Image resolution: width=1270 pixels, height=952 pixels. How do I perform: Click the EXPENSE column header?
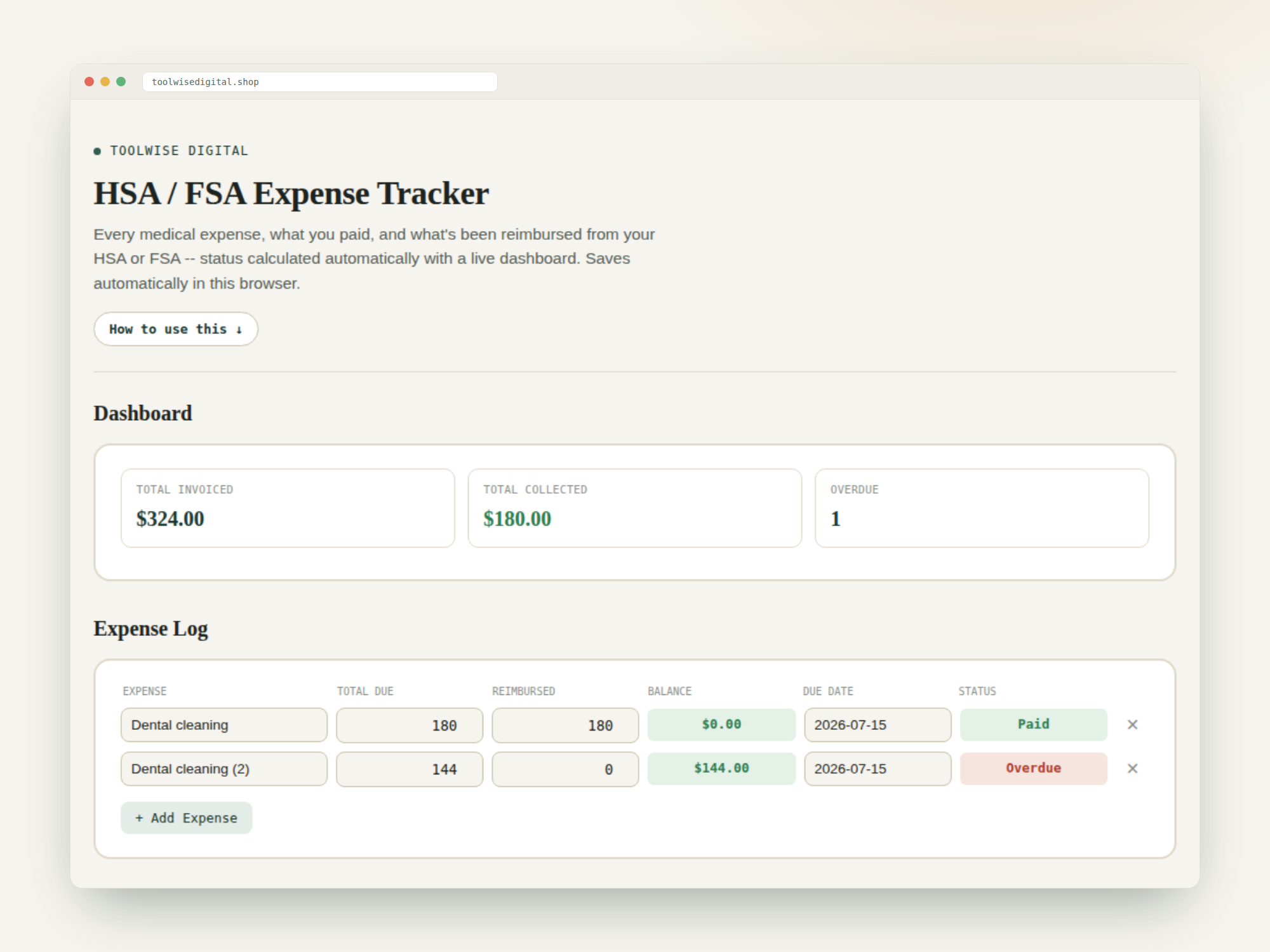point(145,691)
